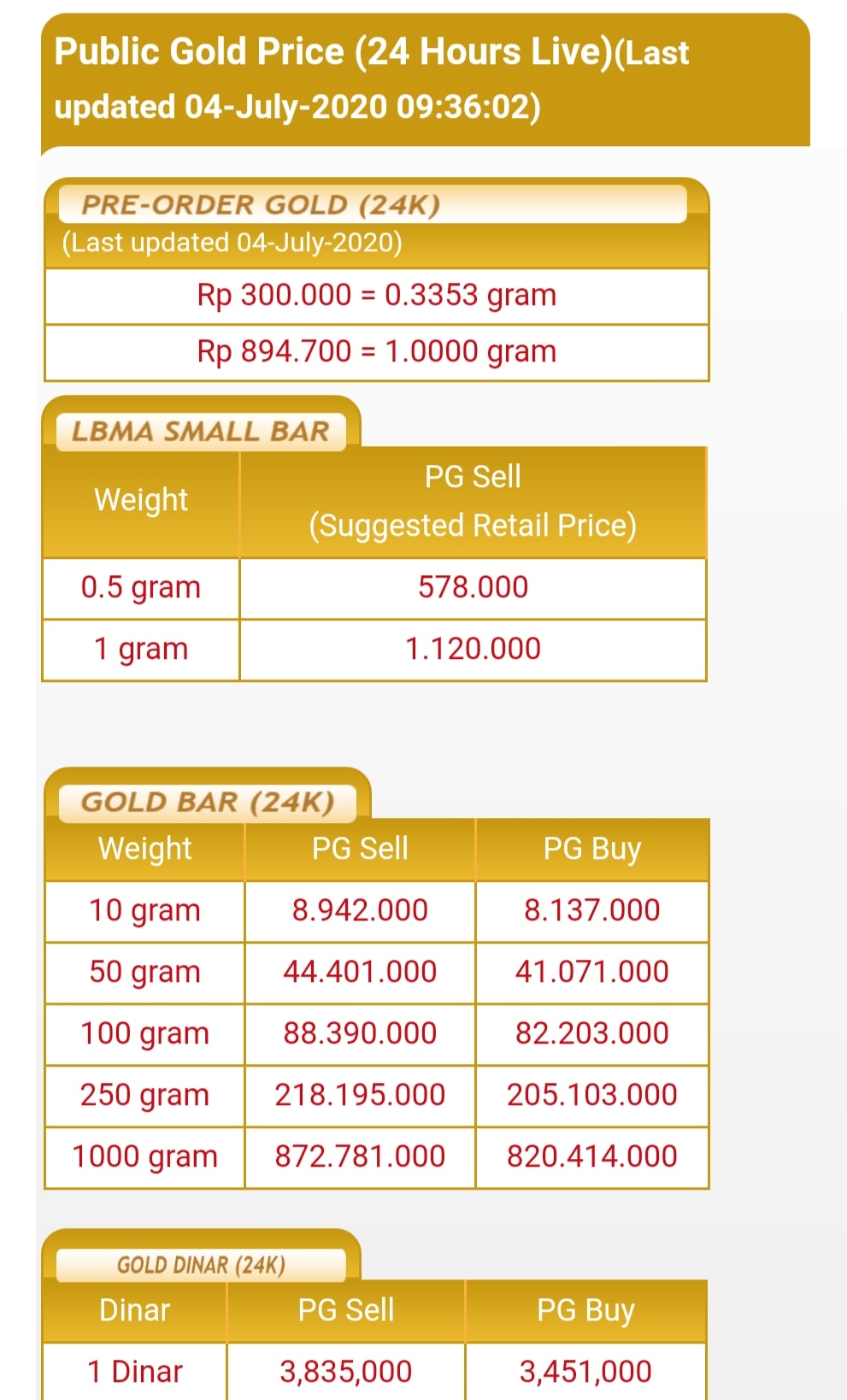Select the PRE-ORDER GOLD (24K) label
This screenshot has width=847, height=1400.
pos(261,205)
